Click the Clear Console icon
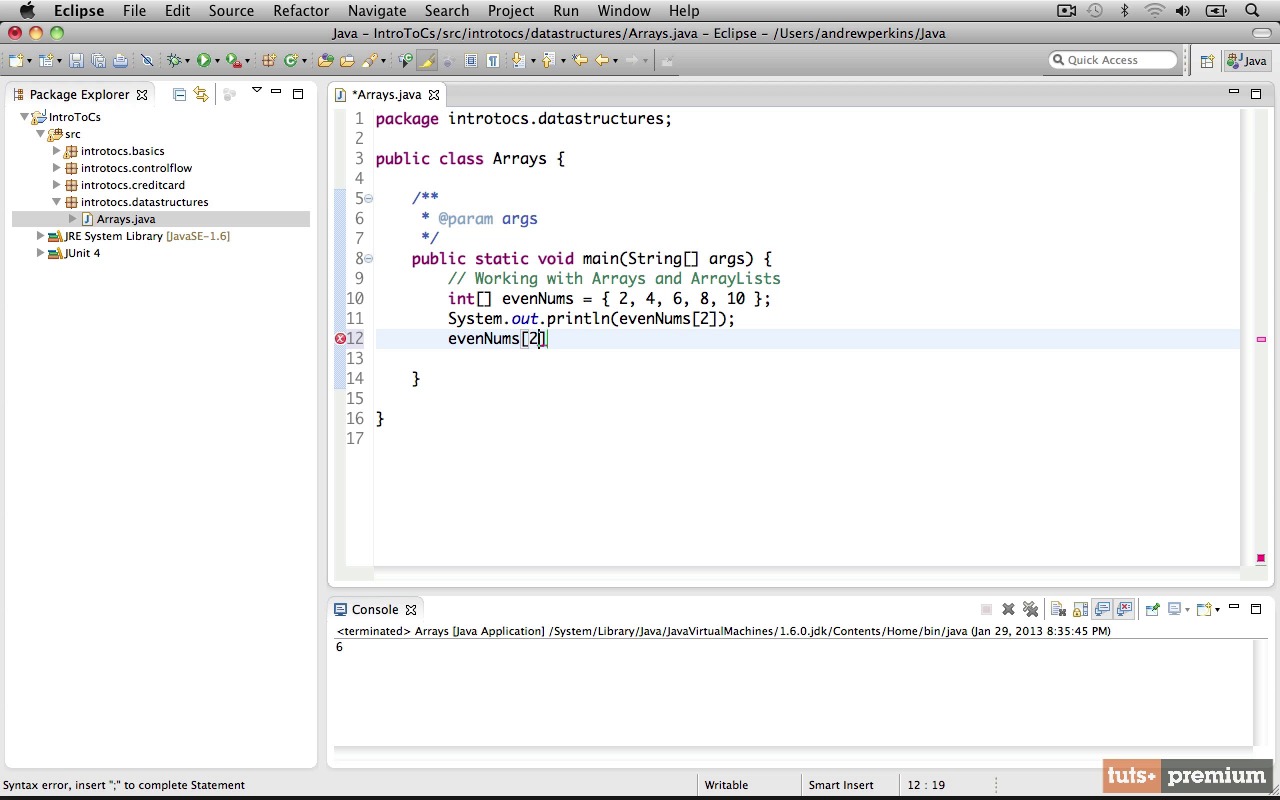This screenshot has height=800, width=1280. [1057, 609]
